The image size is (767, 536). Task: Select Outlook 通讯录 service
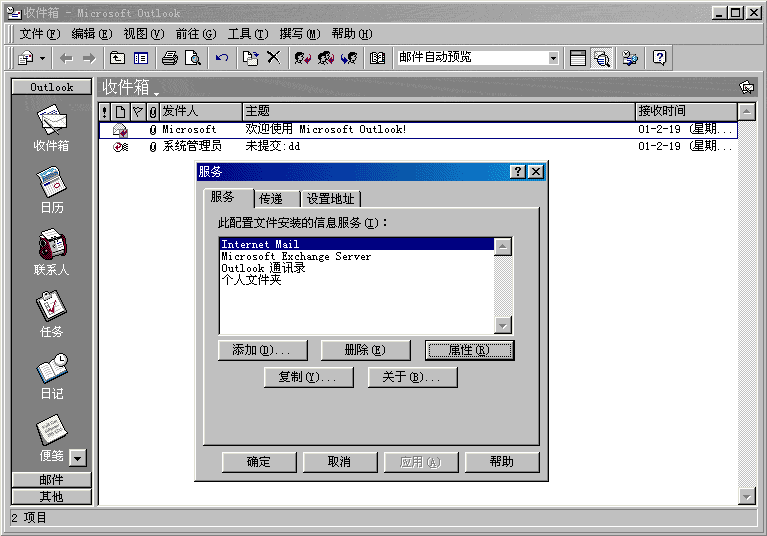click(357, 268)
